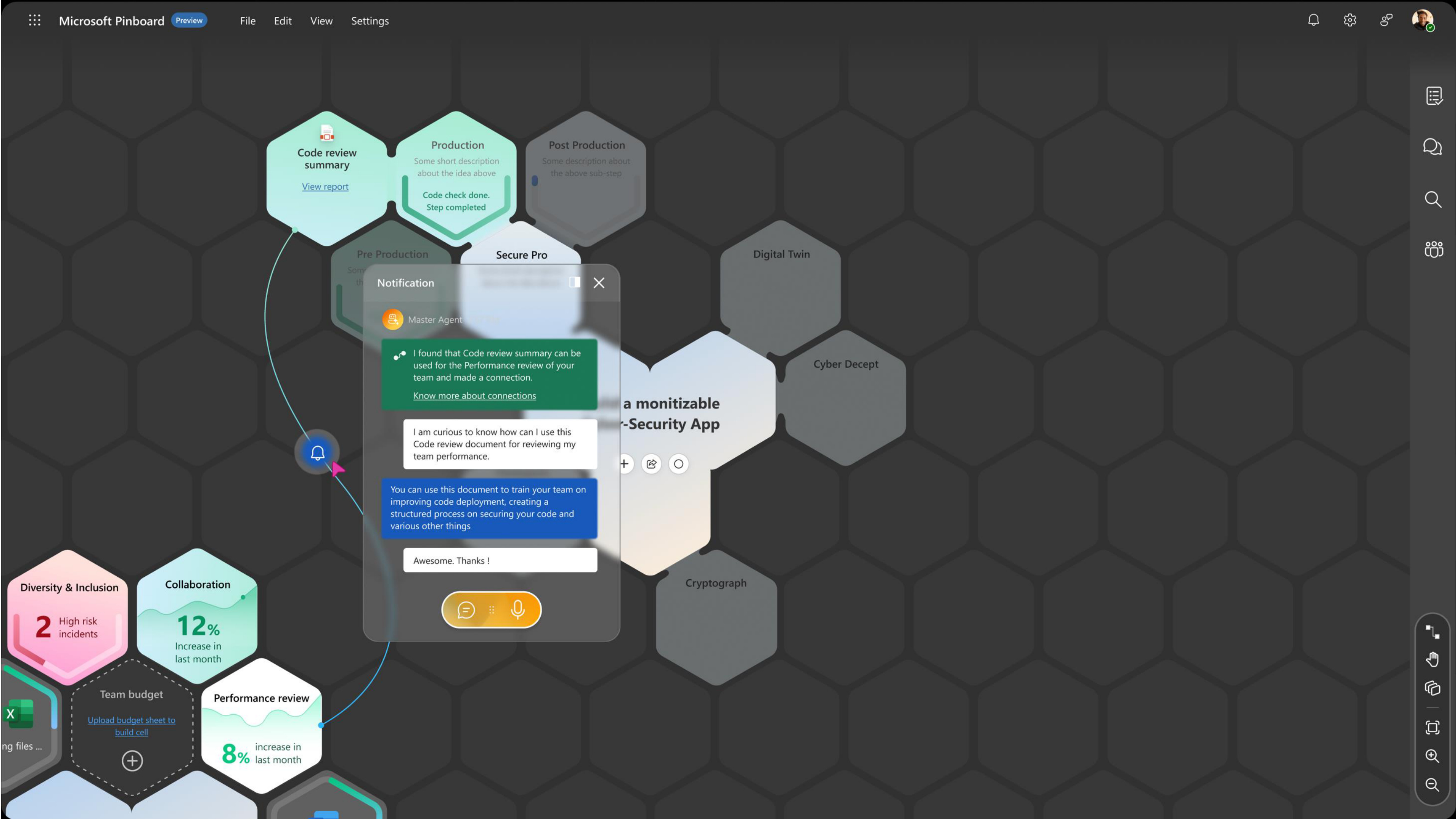Click the Microsoft Pinboard title

pyautogui.click(x=111, y=21)
